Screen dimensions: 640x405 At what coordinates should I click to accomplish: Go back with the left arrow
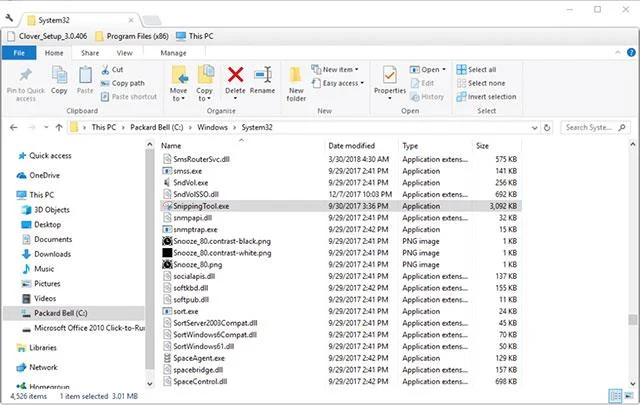(13, 127)
